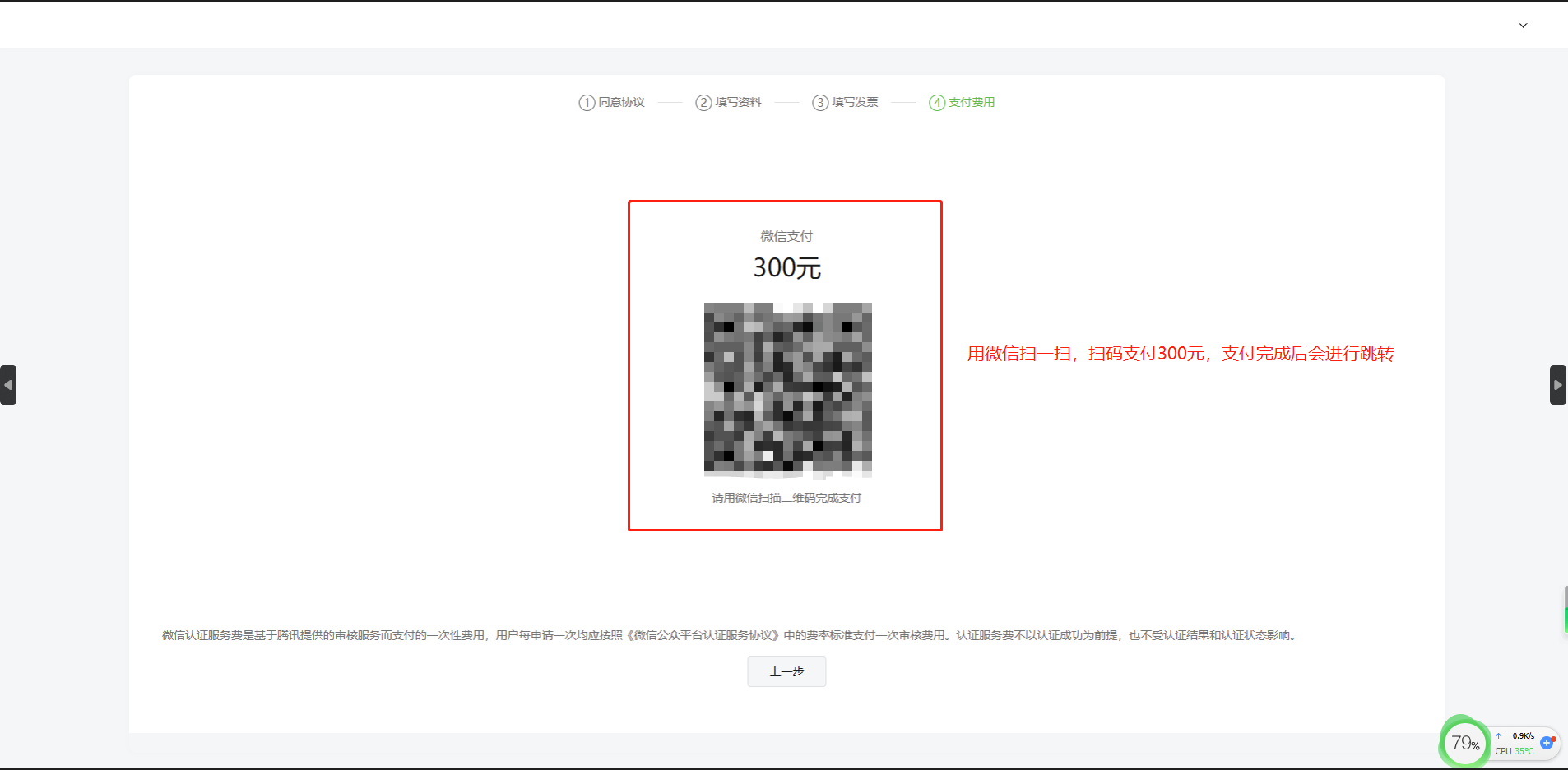Select the 支付费用 step label
Image resolution: width=1568 pixels, height=770 pixels.
point(972,103)
